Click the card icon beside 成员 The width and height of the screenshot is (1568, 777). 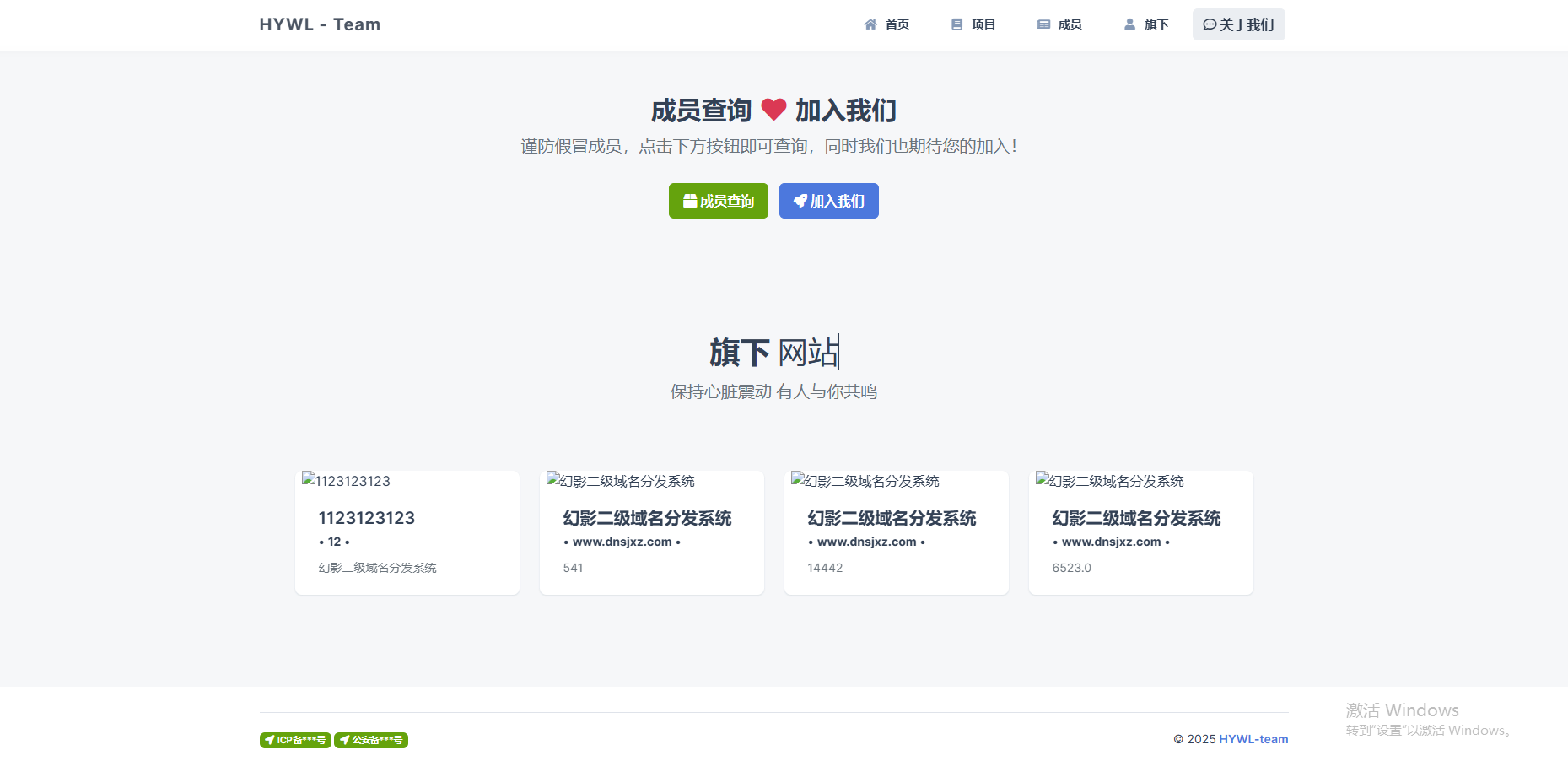pyautogui.click(x=1043, y=24)
